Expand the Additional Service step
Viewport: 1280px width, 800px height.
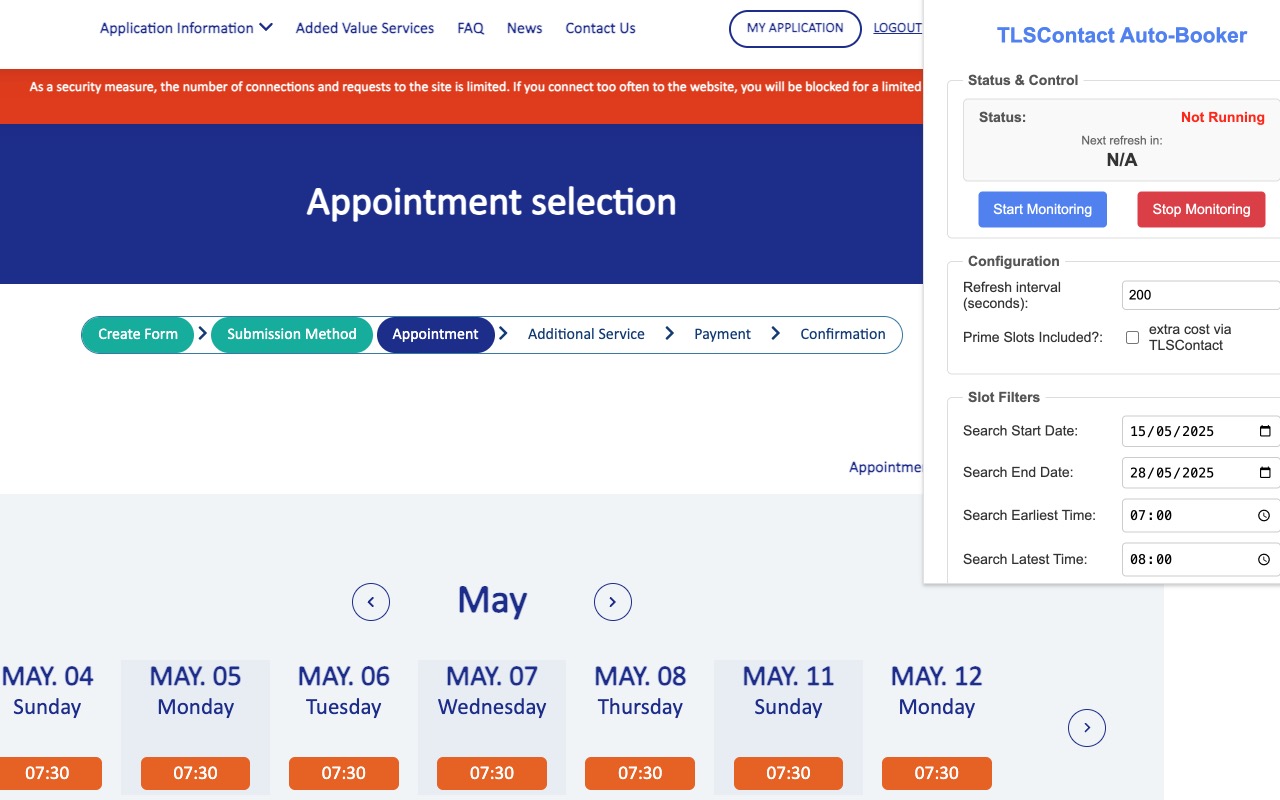pos(586,334)
